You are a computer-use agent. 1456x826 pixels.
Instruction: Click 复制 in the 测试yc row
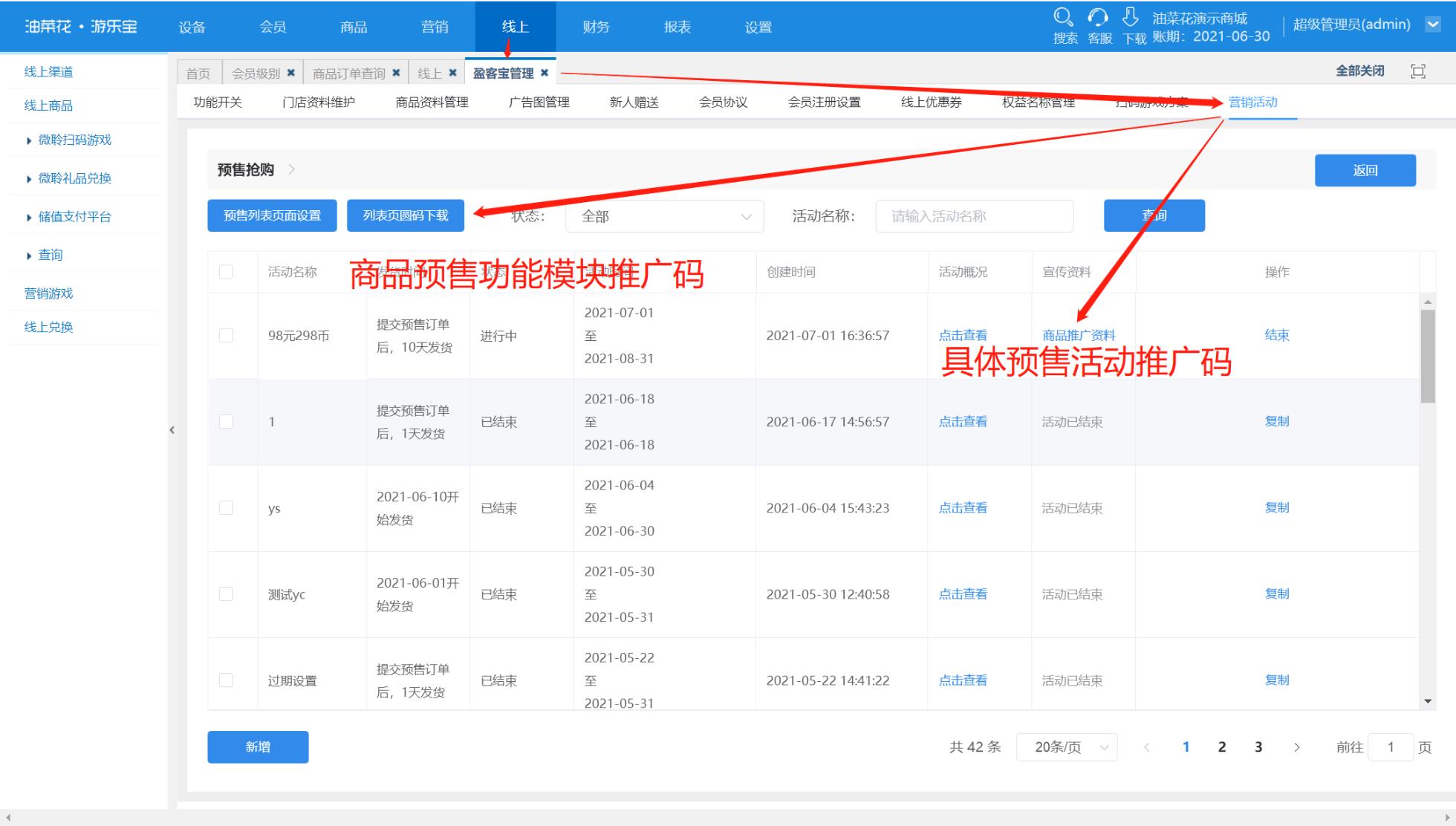(1277, 594)
